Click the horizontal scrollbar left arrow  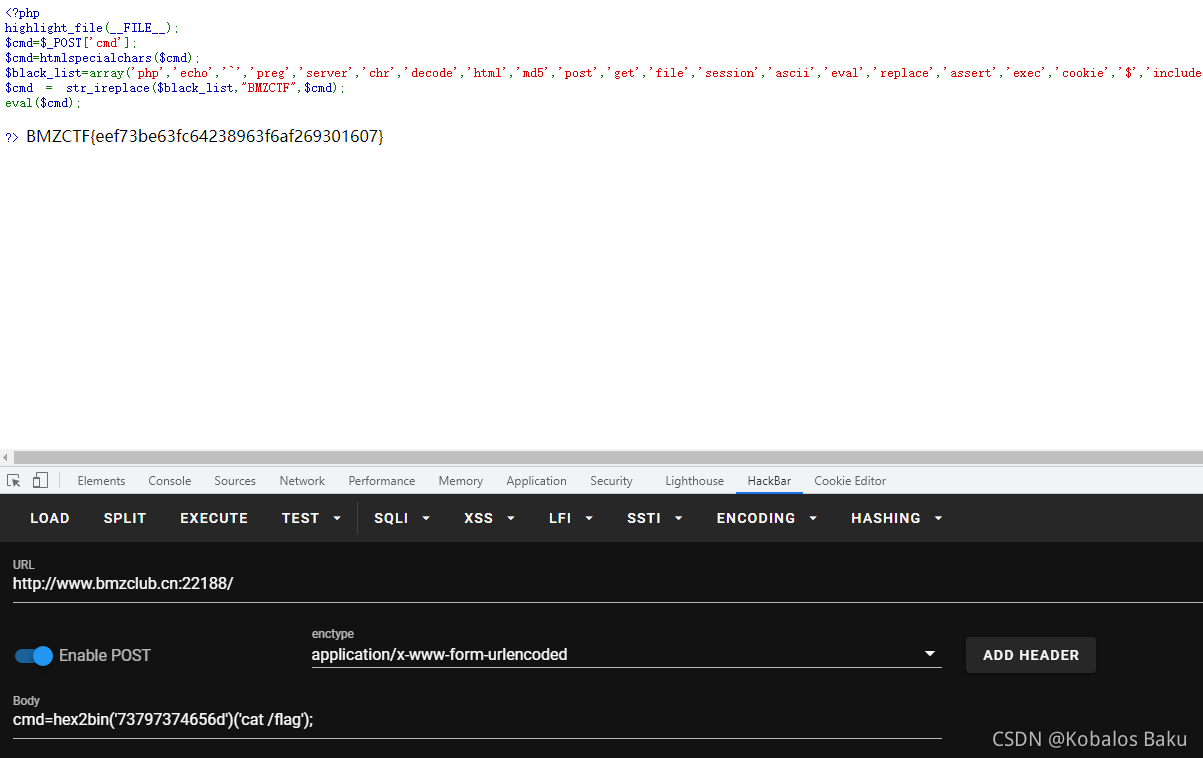click(6, 457)
